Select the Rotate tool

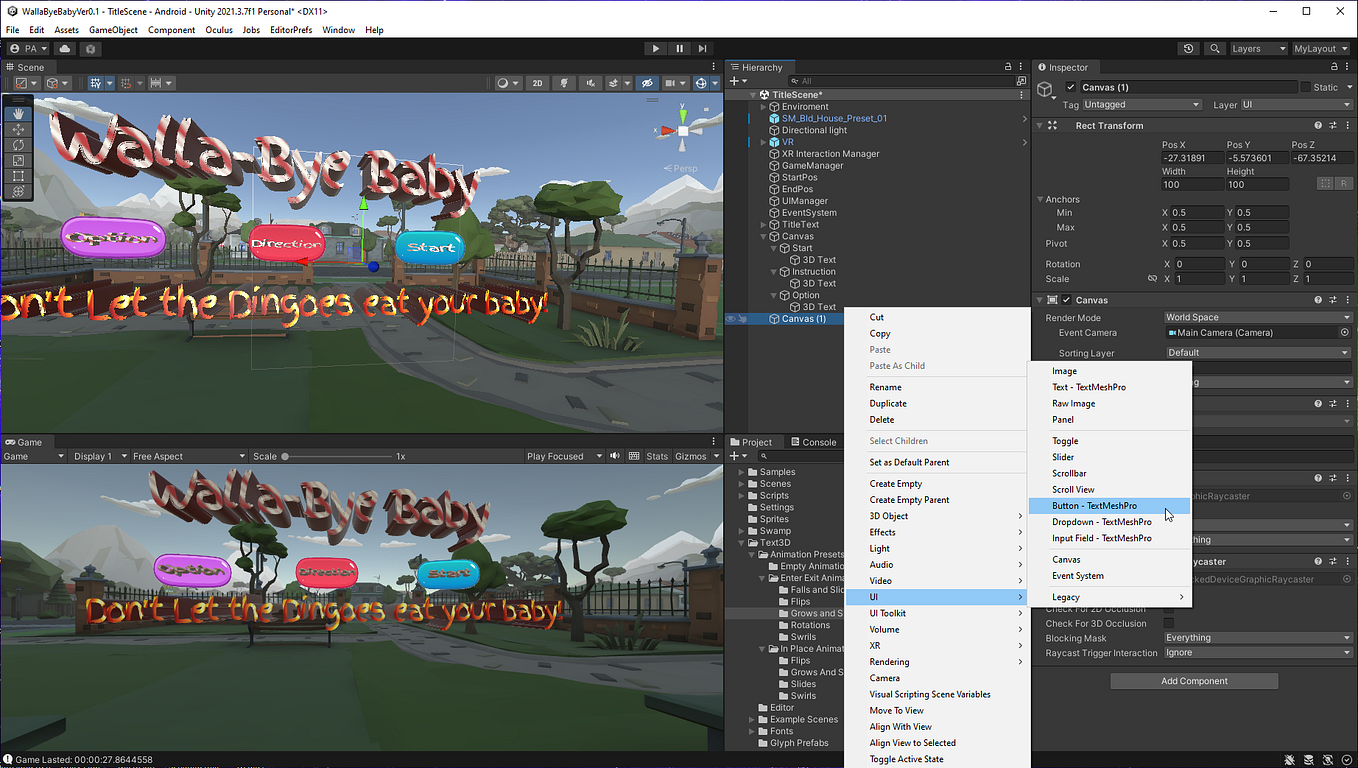tap(18, 145)
